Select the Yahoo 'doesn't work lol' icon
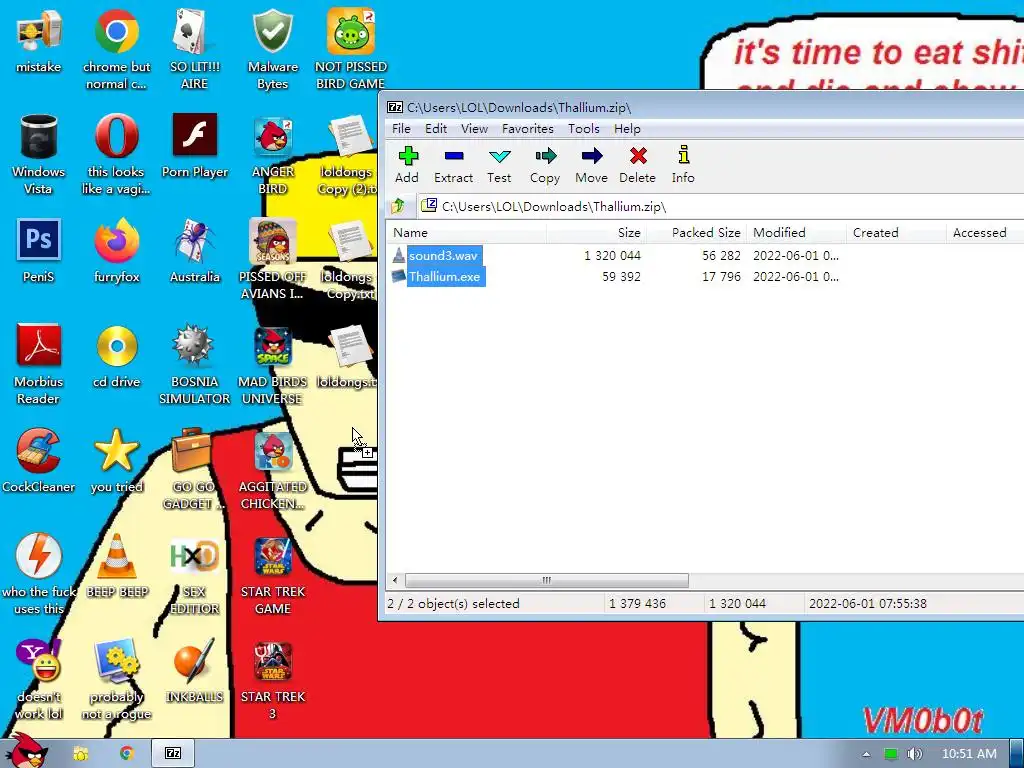 click(x=38, y=679)
